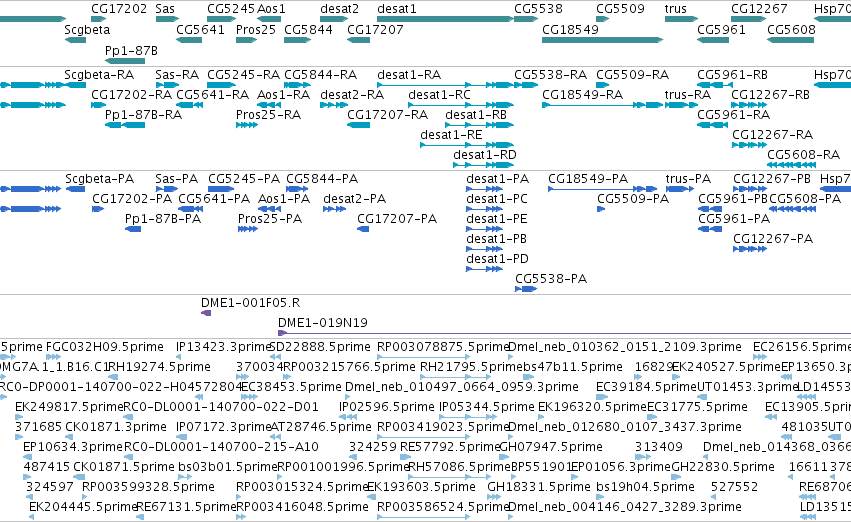Click the Pp1-87B-PA protein label
This screenshot has width=851, height=522.
tap(163, 219)
